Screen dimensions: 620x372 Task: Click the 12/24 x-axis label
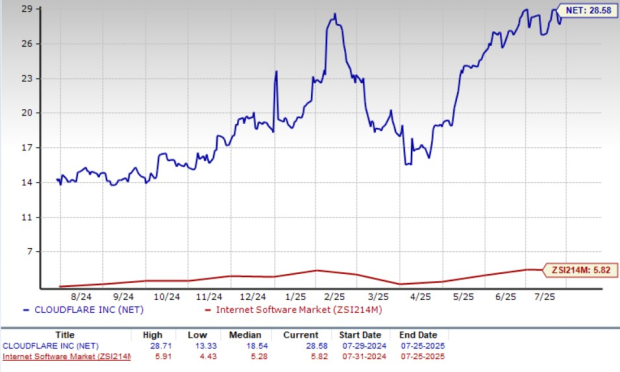click(x=253, y=296)
